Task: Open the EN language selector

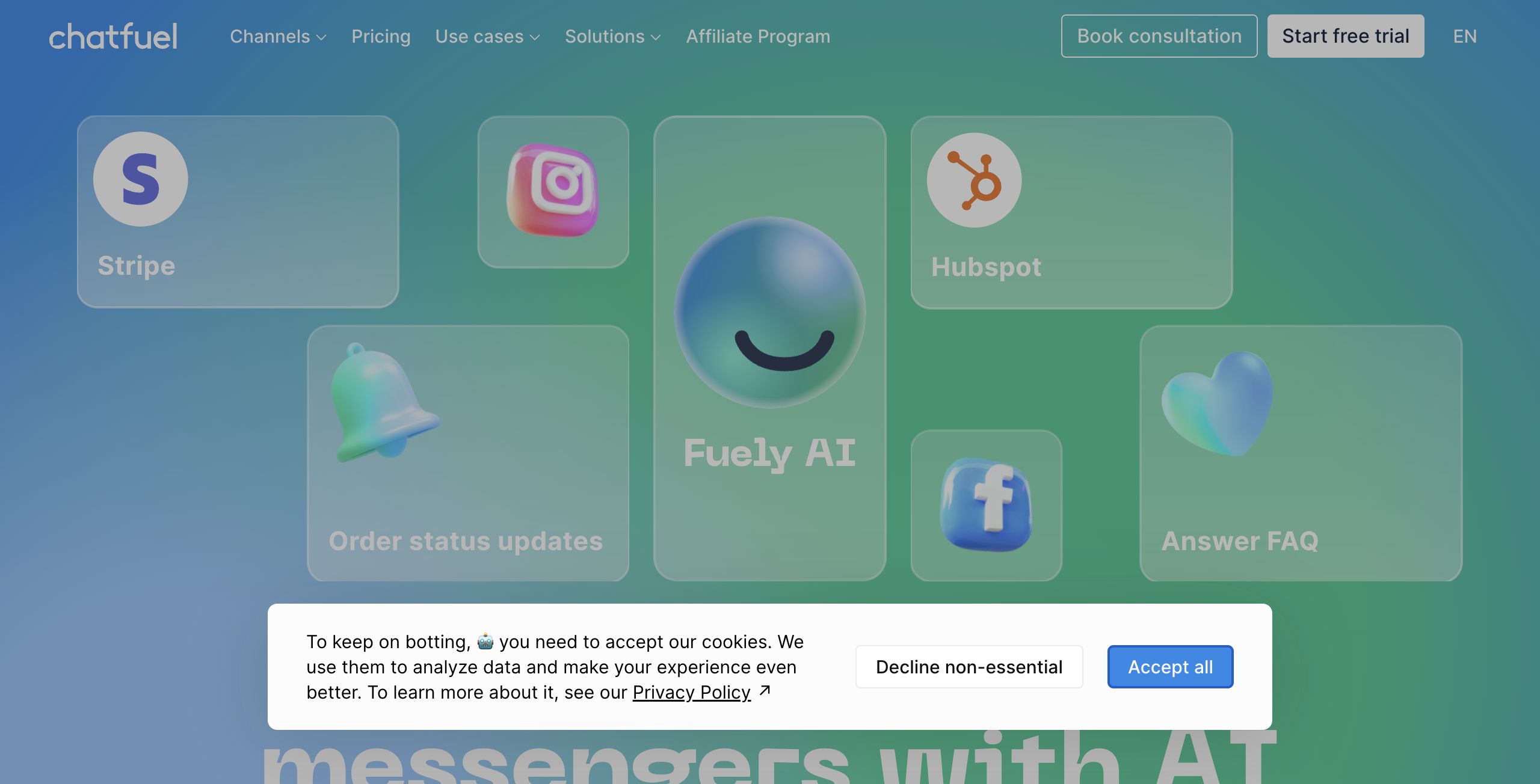Action: (1465, 36)
